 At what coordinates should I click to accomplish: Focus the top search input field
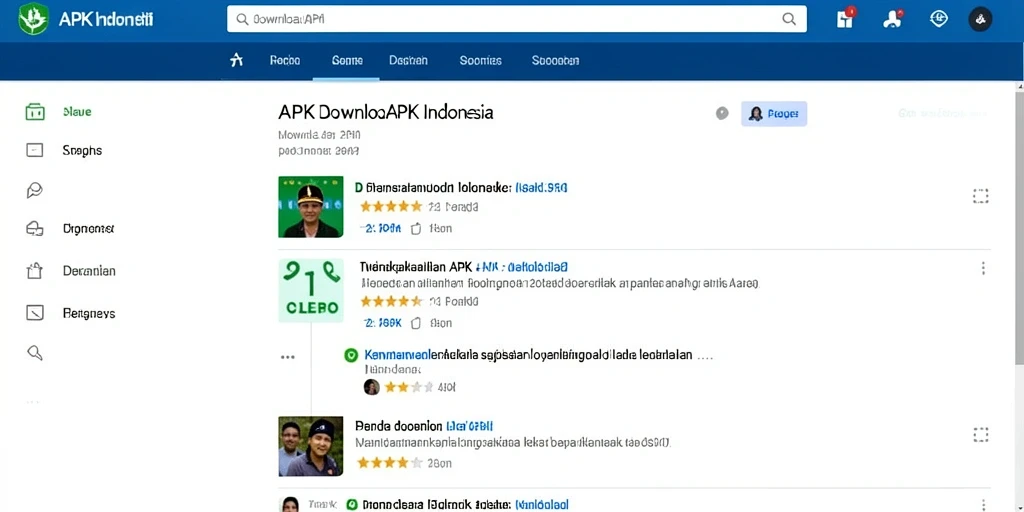point(517,19)
